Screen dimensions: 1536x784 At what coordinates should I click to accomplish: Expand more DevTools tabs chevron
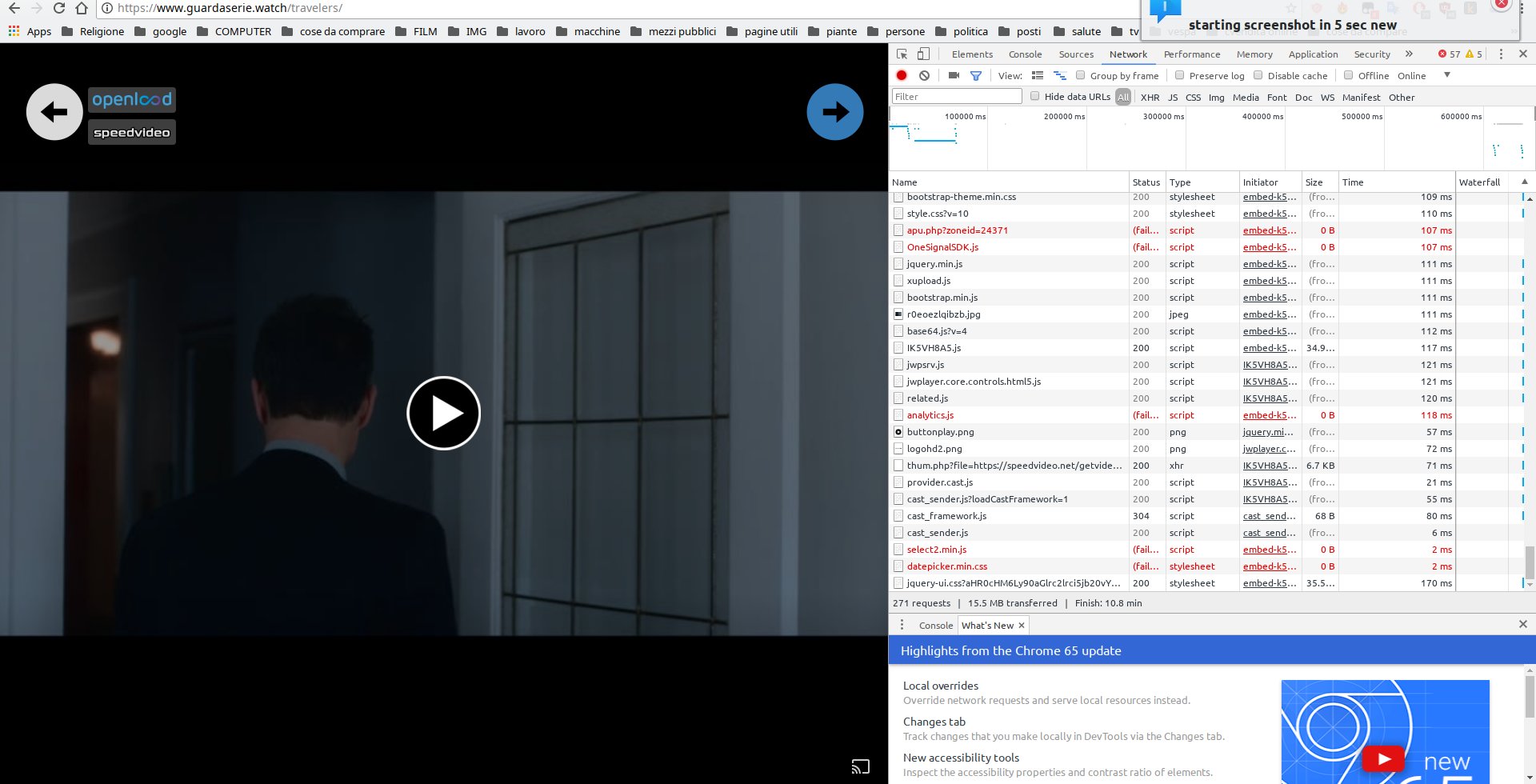point(1409,54)
